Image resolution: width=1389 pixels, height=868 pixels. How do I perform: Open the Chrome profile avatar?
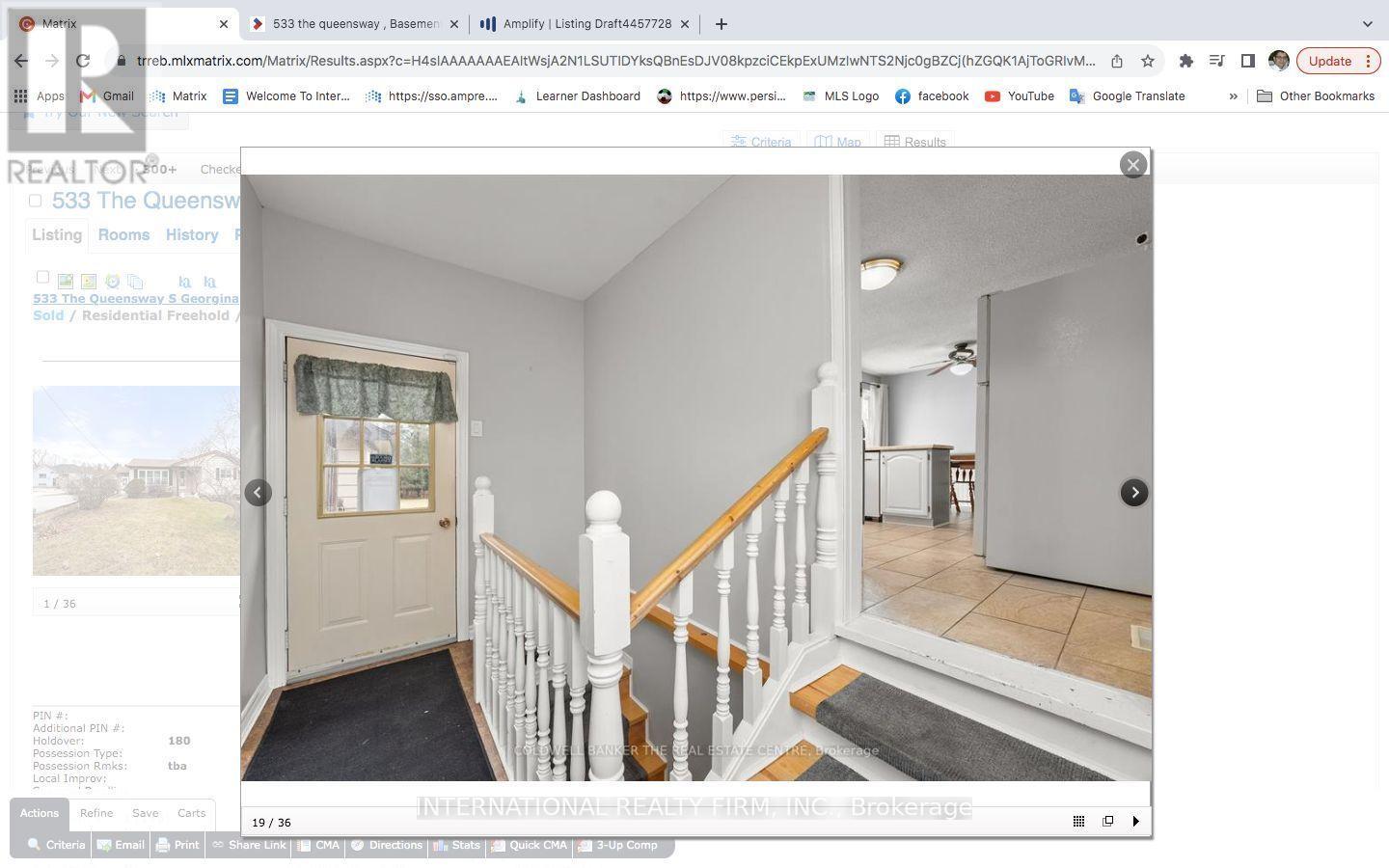1279,61
